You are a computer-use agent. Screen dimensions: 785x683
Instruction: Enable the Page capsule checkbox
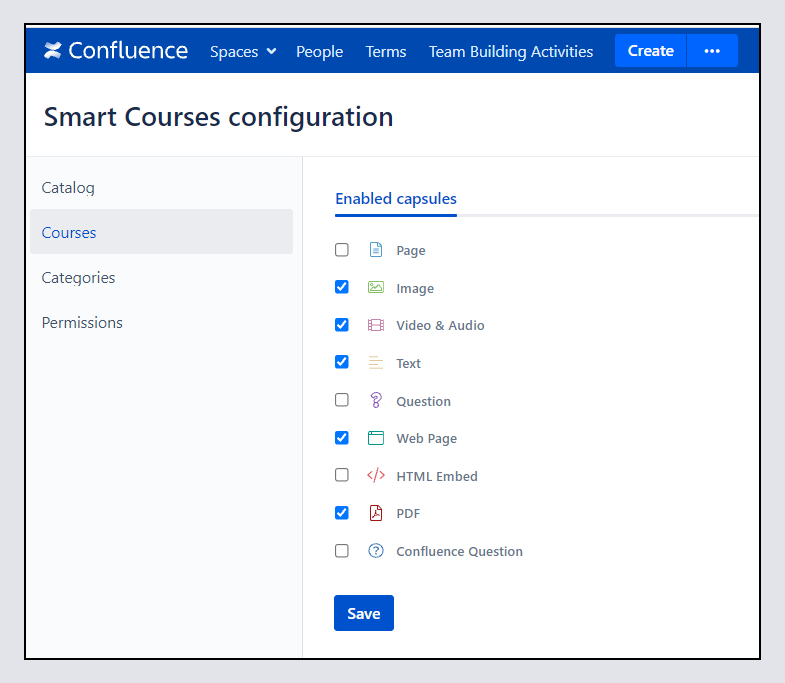(x=342, y=250)
